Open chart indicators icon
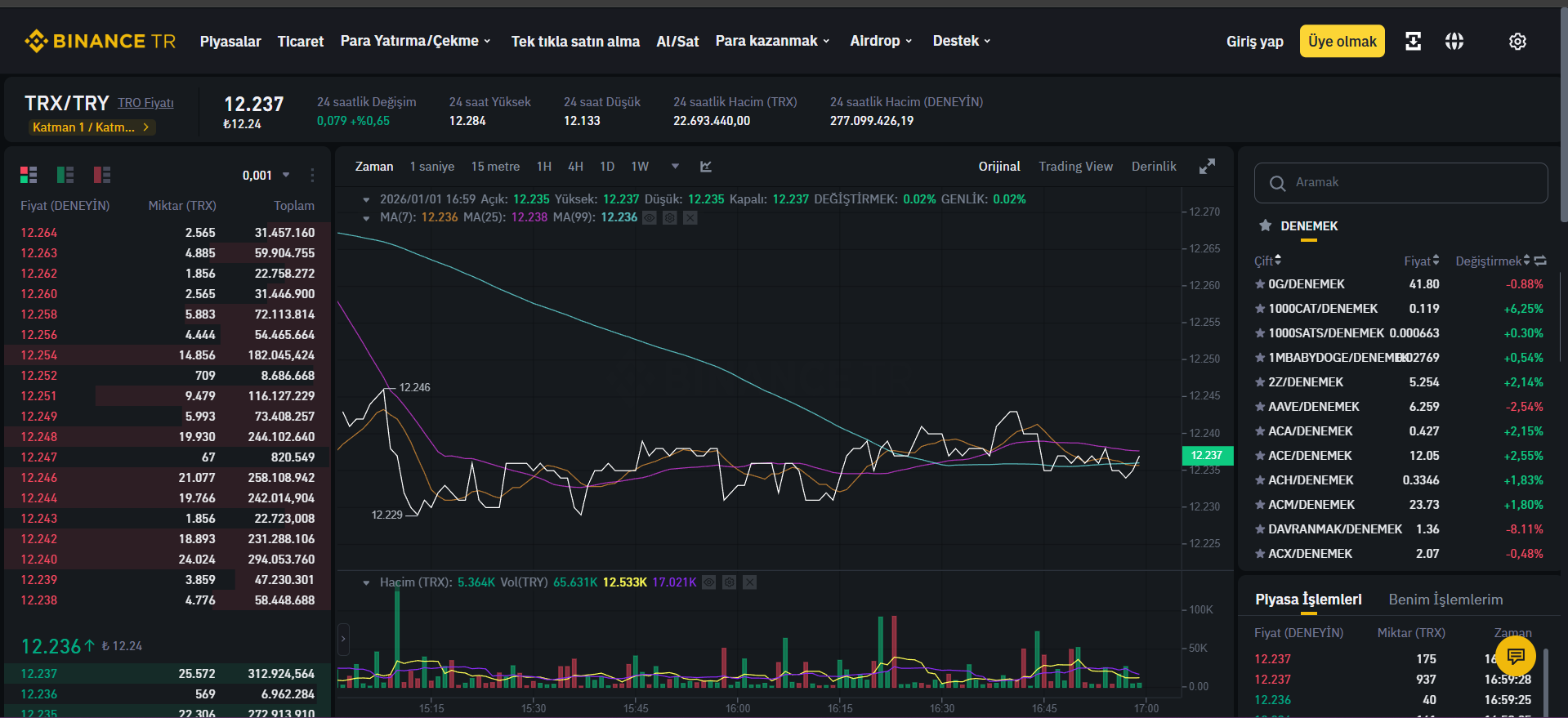Image resolution: width=1568 pixels, height=718 pixels. (x=706, y=167)
